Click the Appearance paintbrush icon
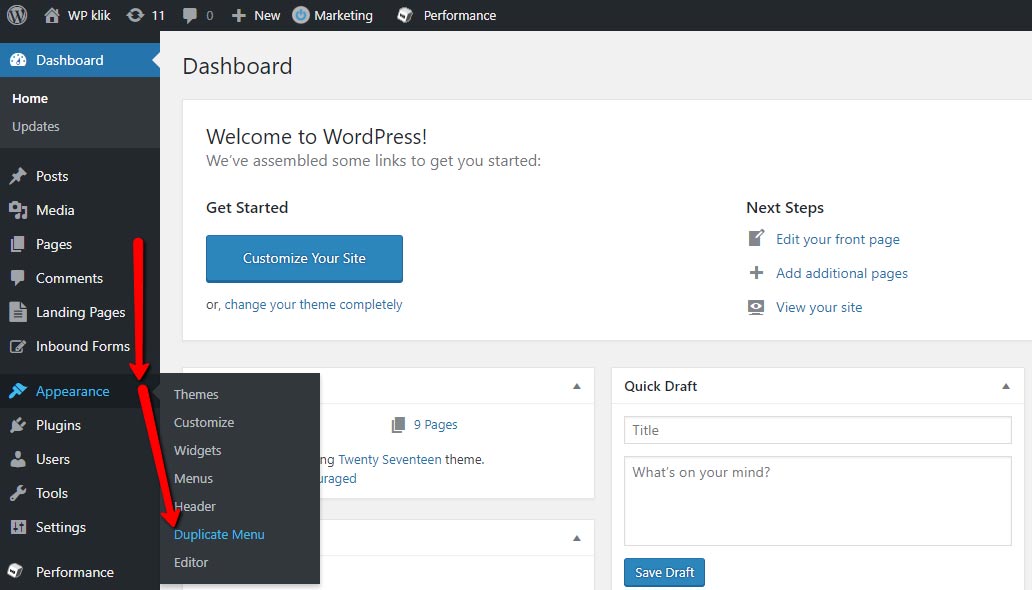The width and height of the screenshot is (1032, 590). (18, 391)
